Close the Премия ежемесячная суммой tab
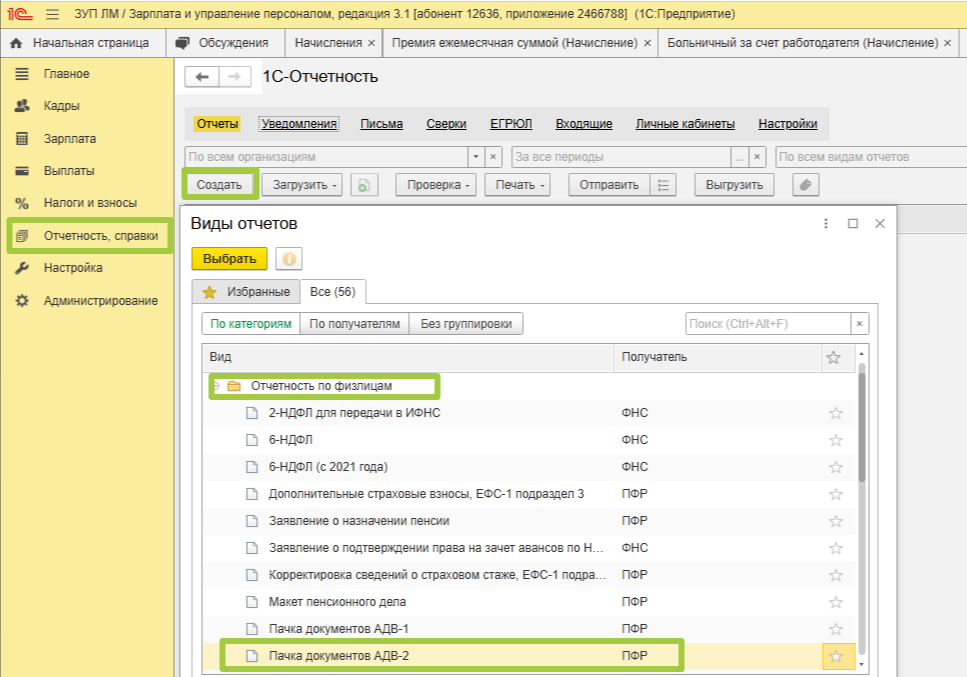 point(647,43)
